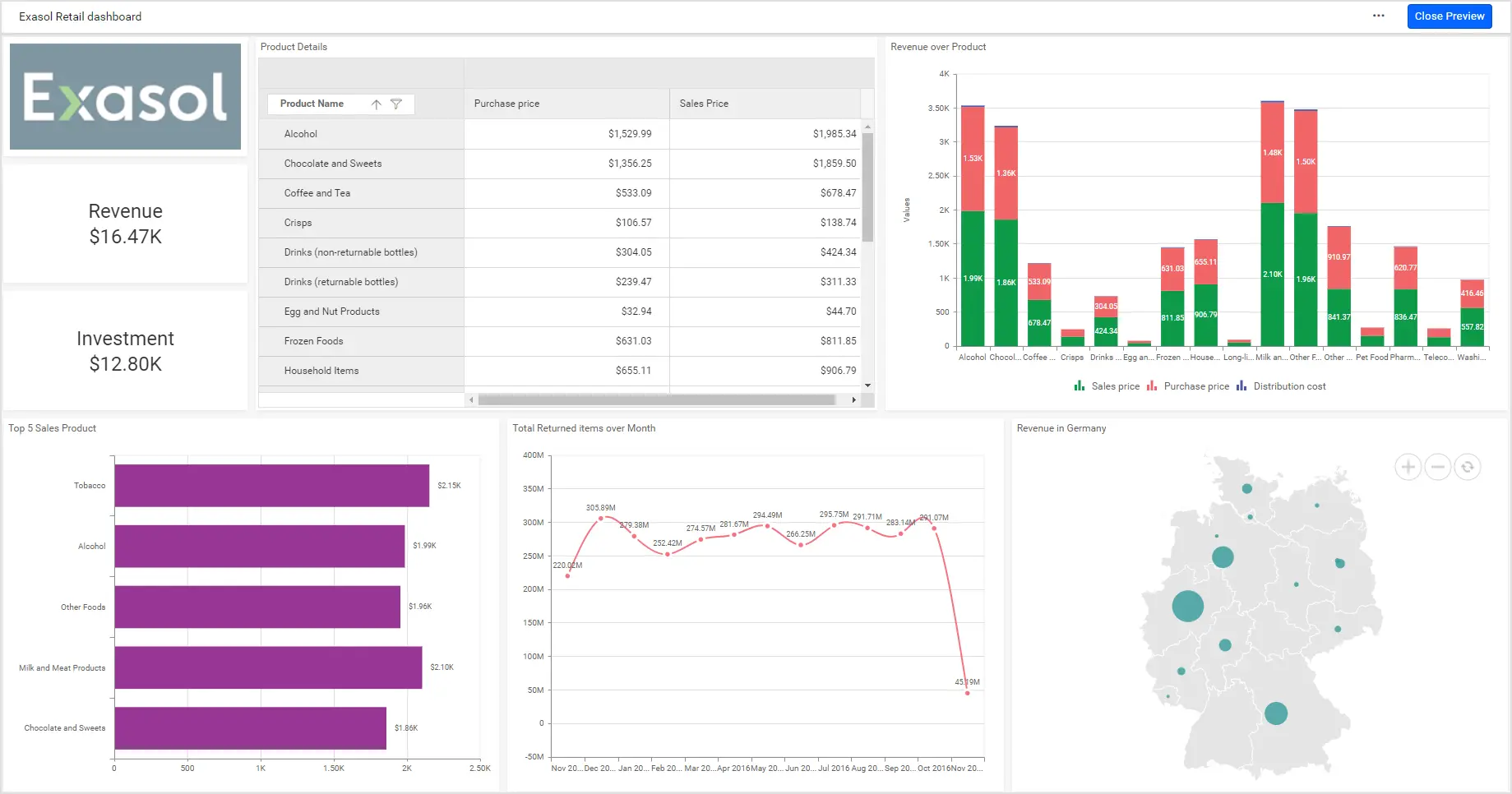The image size is (1512, 794).
Task: Click the table's vertical scrollbar thumb
Action: point(867,187)
